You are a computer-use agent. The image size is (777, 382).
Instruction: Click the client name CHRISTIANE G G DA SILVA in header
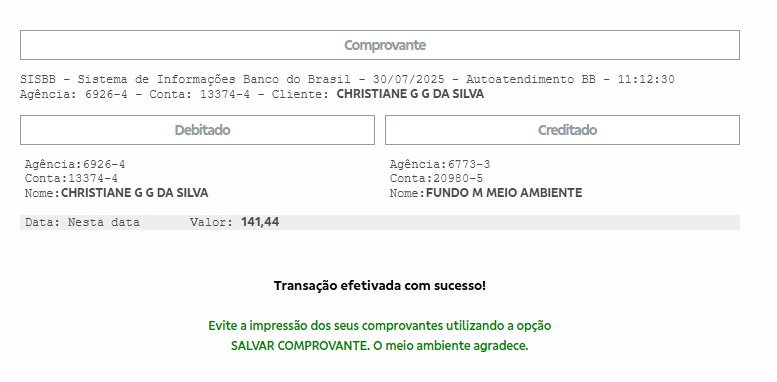click(410, 94)
